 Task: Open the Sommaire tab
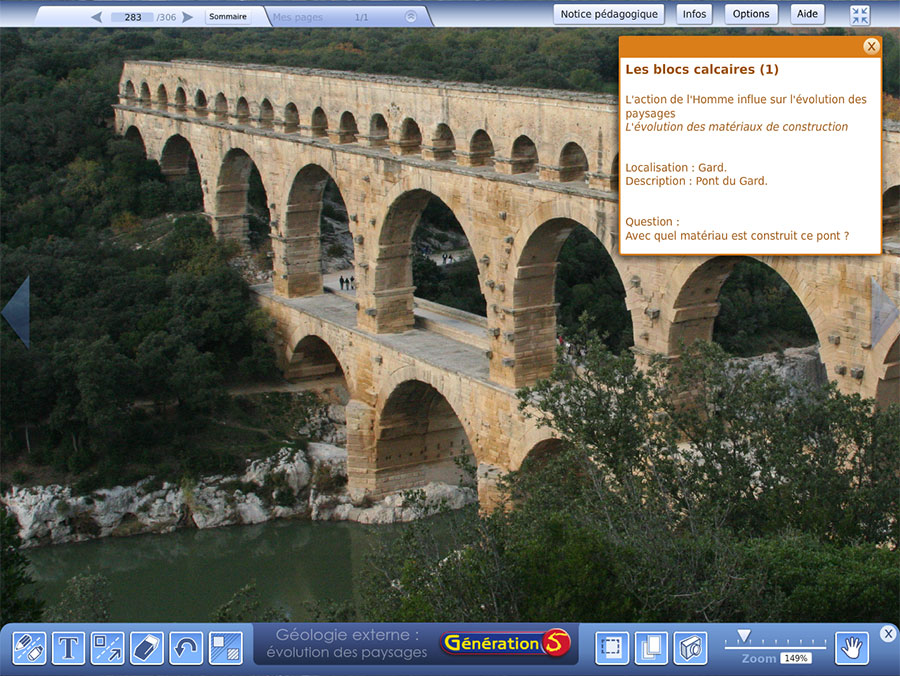click(x=228, y=17)
